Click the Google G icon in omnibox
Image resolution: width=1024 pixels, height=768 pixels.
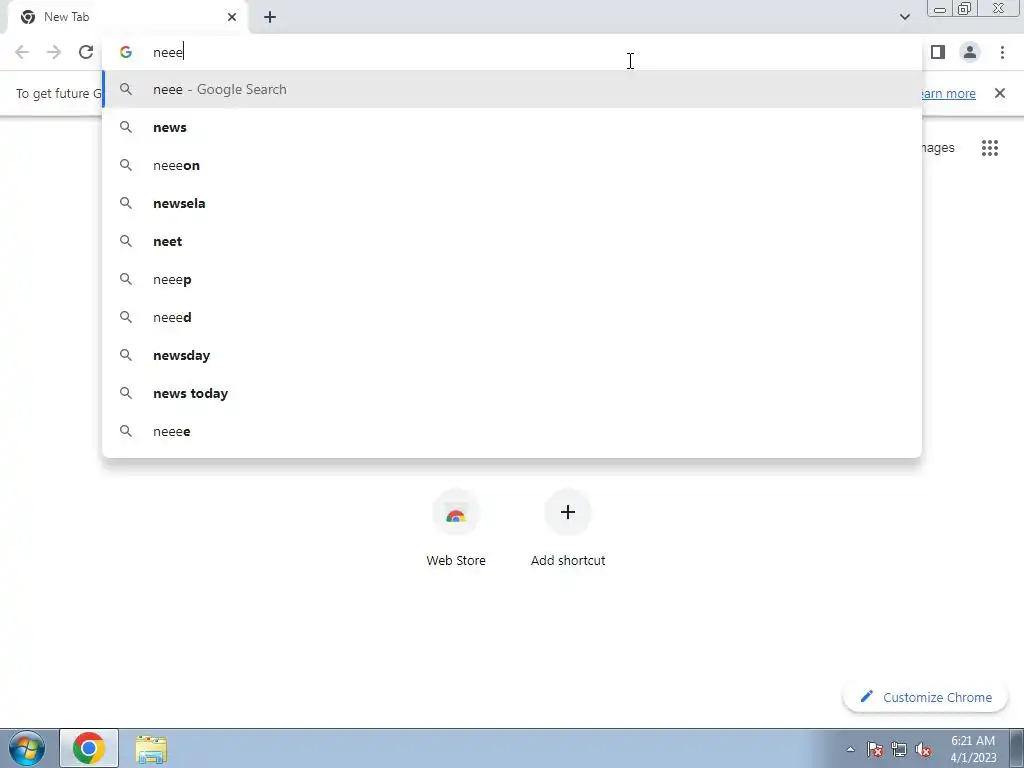(x=125, y=52)
